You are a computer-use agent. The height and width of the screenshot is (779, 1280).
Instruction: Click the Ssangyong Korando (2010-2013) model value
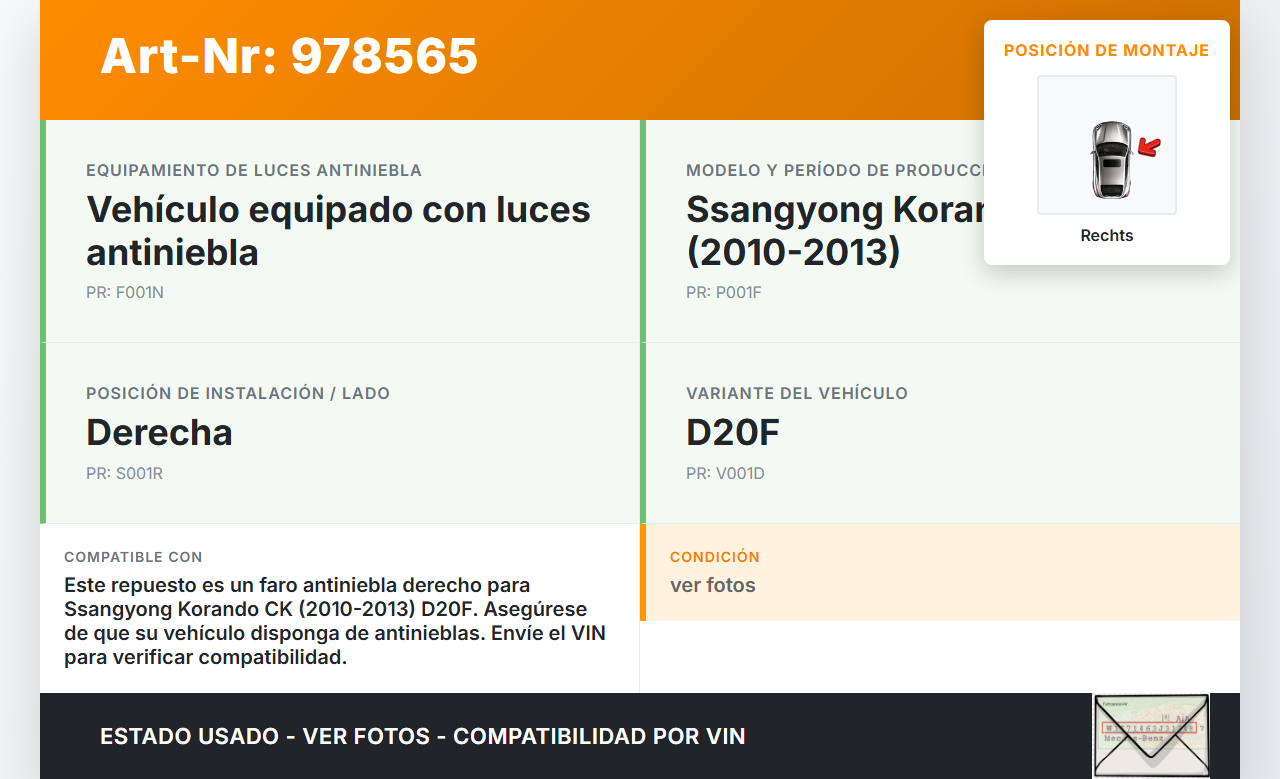pos(835,231)
